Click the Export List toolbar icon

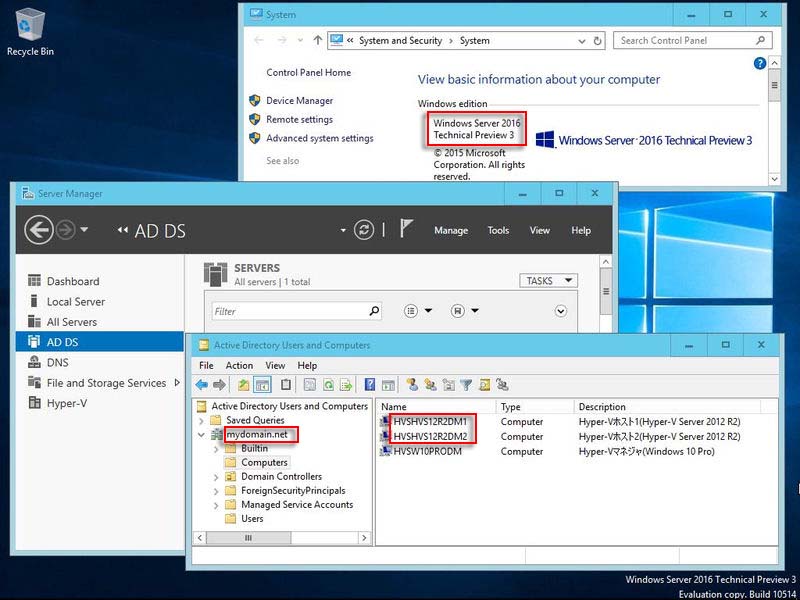pos(346,385)
